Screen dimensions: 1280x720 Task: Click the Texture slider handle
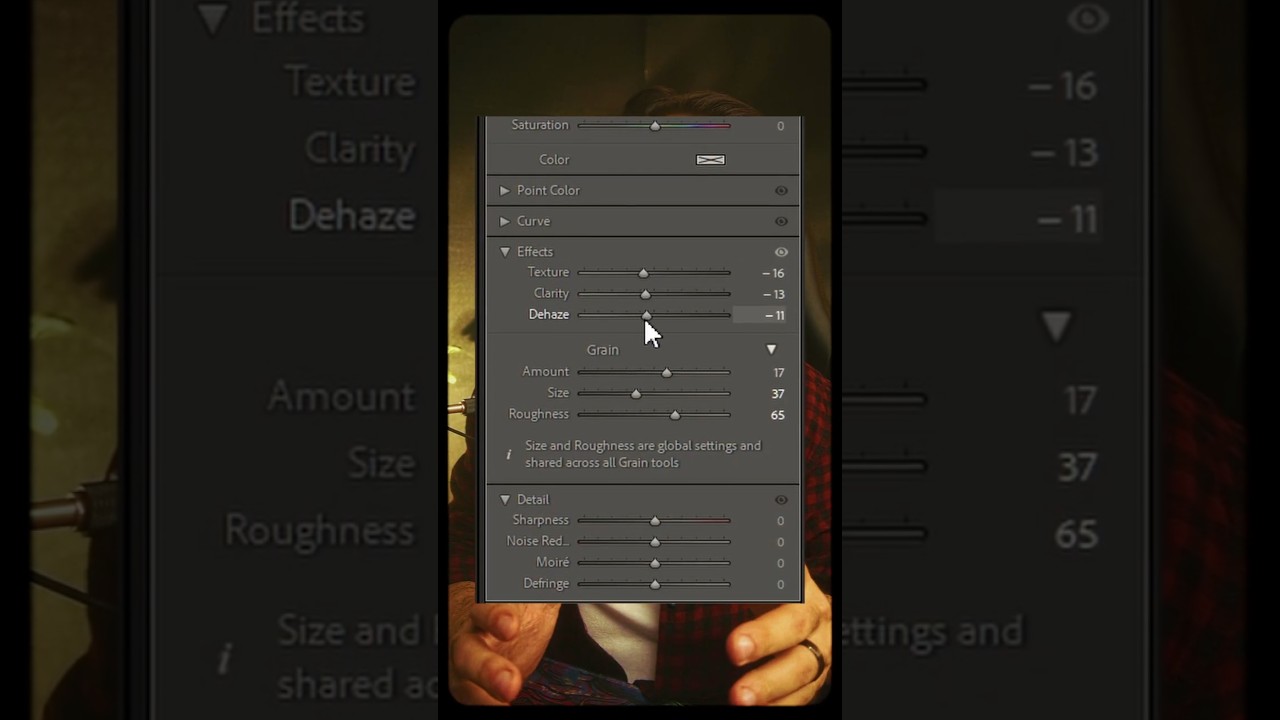643,273
